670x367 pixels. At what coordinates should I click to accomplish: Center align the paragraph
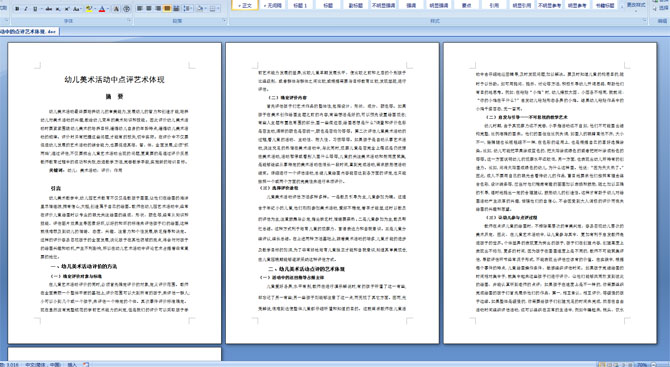[149, 9]
